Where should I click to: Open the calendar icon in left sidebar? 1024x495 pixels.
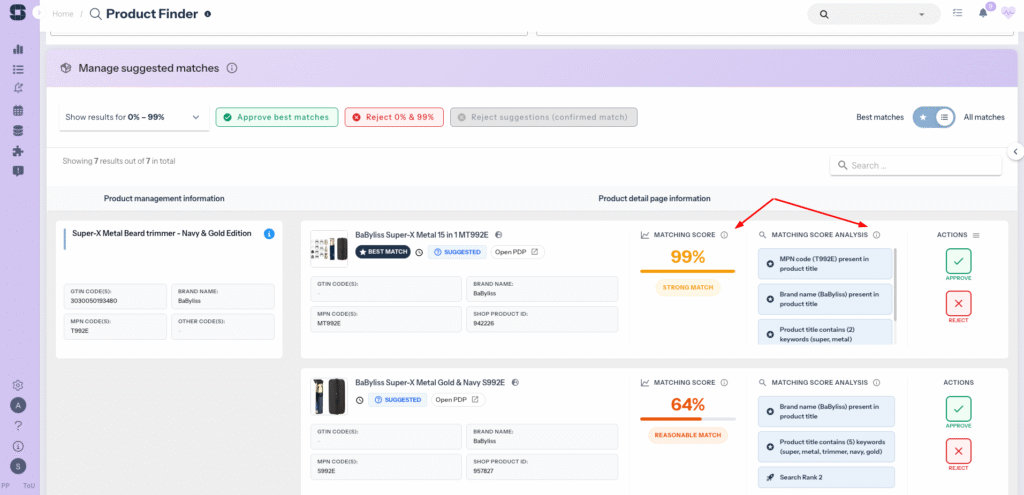[18, 110]
